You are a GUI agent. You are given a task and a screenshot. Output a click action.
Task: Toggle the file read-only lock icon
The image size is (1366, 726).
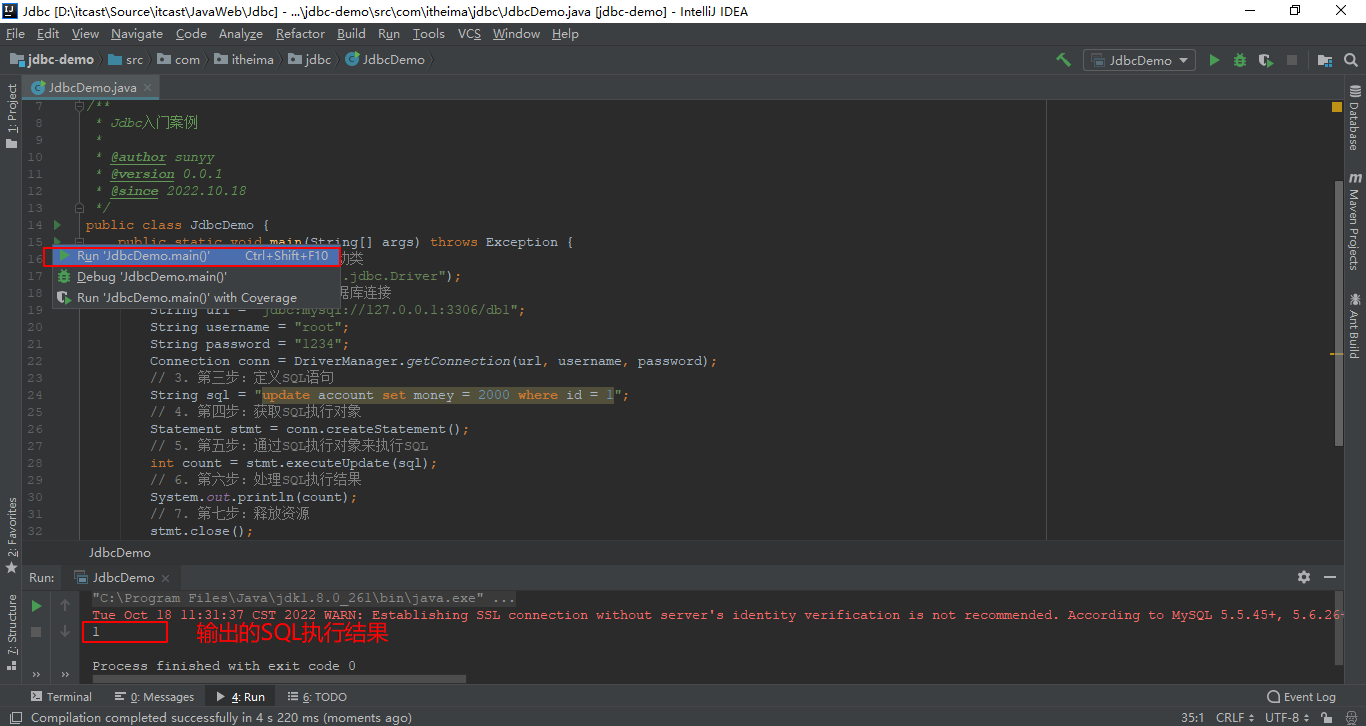coord(1324,717)
